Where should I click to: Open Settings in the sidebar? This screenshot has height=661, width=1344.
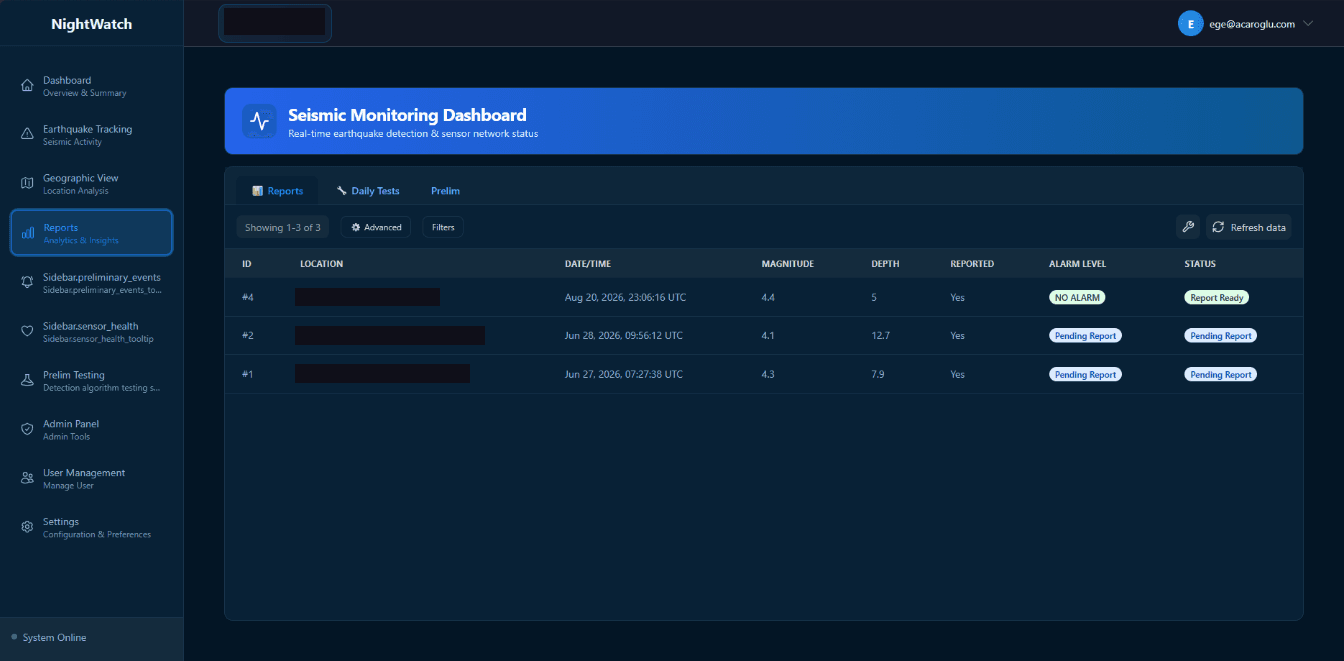92,527
